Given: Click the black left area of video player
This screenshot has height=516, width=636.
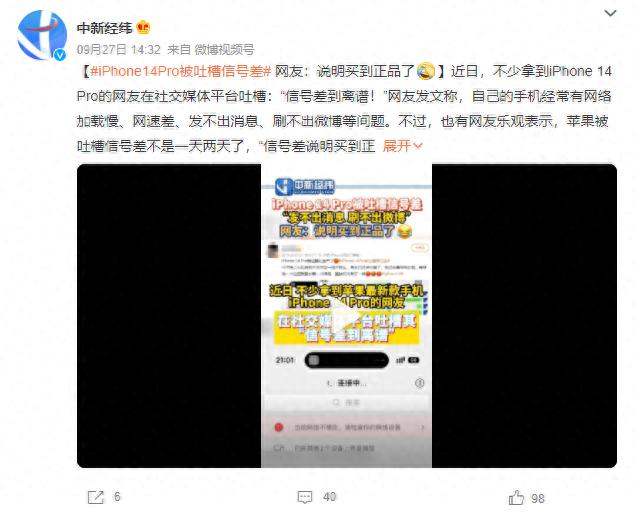Looking at the screenshot, I should pyautogui.click(x=169, y=316).
